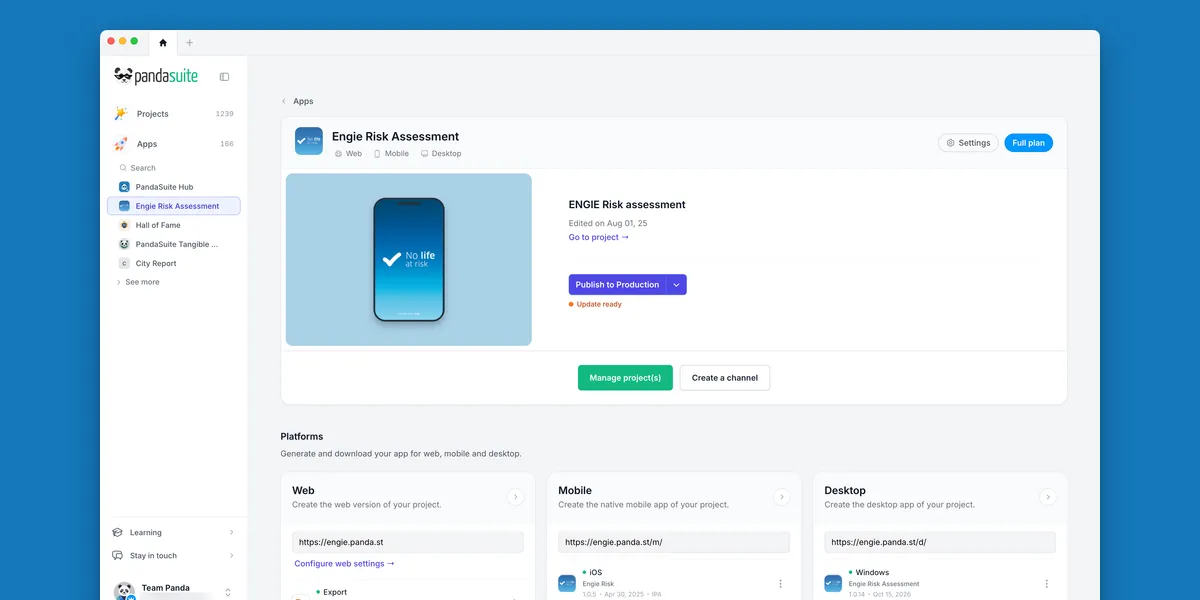Click the PandaSuite logo

click(x=156, y=76)
